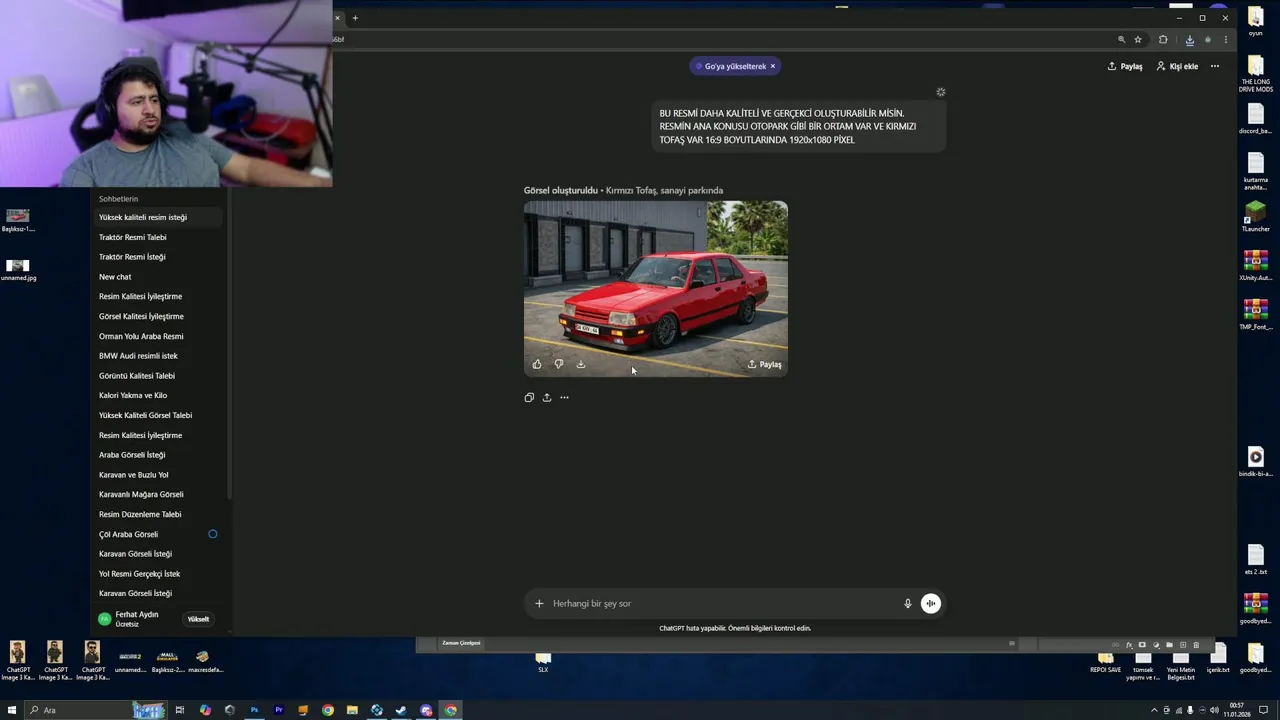The width and height of the screenshot is (1280, 720).
Task: Click share icon below the image
Action: [x=547, y=397]
